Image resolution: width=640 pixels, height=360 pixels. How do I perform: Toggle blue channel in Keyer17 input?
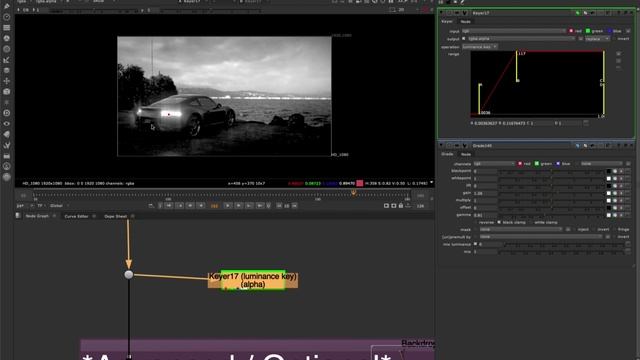610,31
